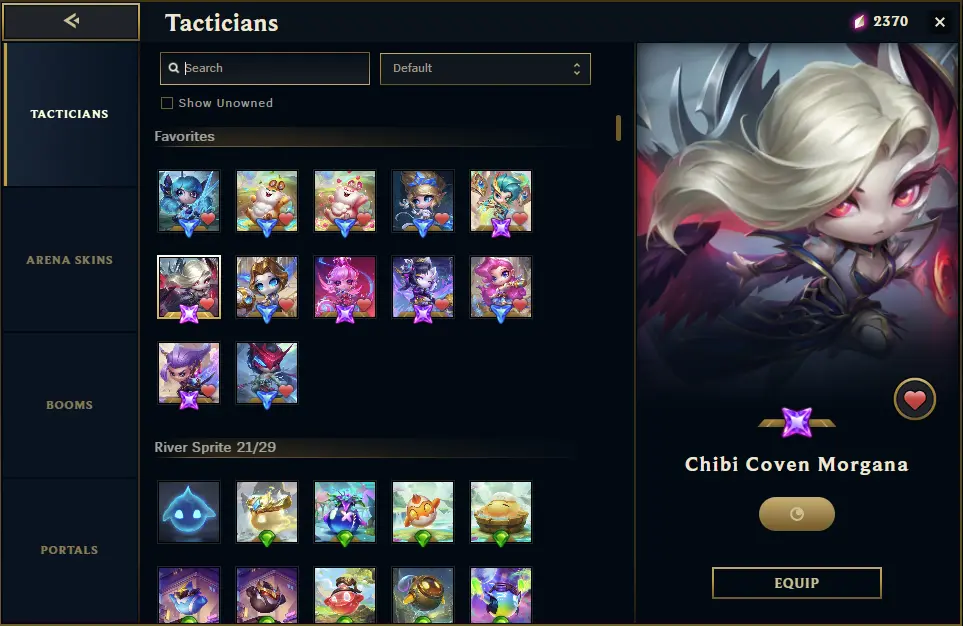Click the back arrow icon
Viewport: 963px width, 626px height.
tap(71, 21)
